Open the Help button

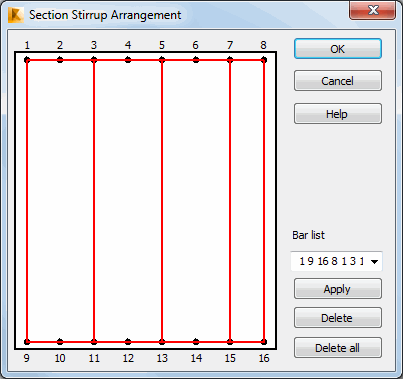(x=338, y=114)
